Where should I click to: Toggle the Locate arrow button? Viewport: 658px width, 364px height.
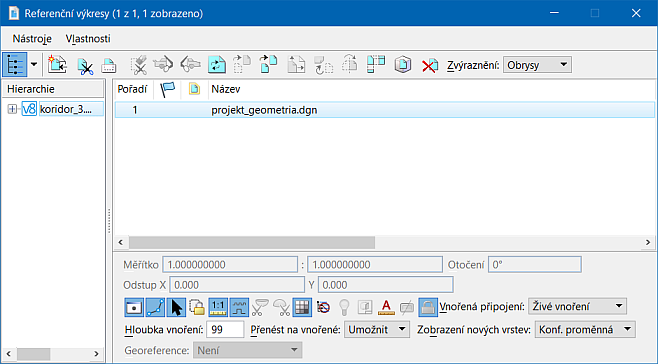click(176, 307)
